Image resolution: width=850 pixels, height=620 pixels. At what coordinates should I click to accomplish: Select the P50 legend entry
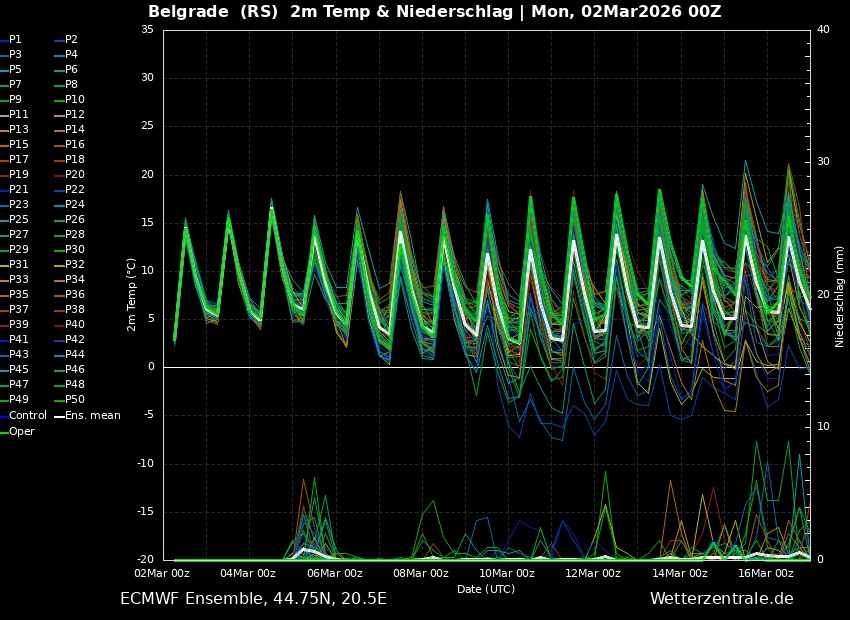pos(75,400)
